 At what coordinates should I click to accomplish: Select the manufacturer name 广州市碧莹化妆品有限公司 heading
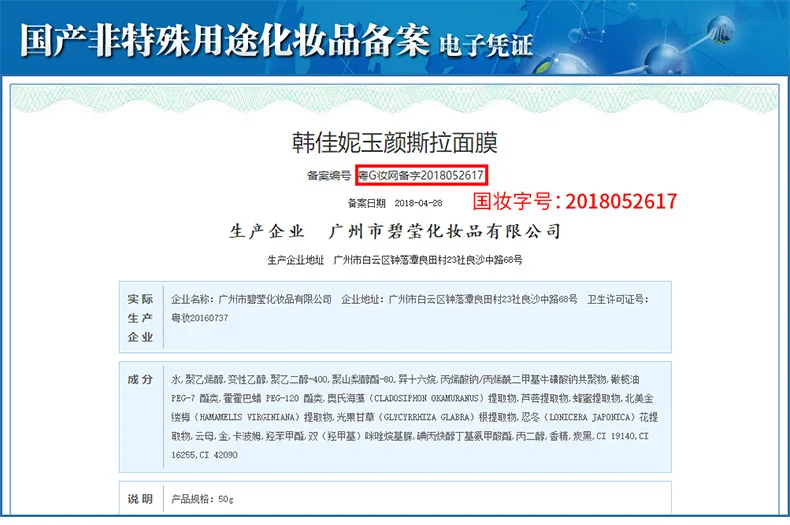(444, 231)
